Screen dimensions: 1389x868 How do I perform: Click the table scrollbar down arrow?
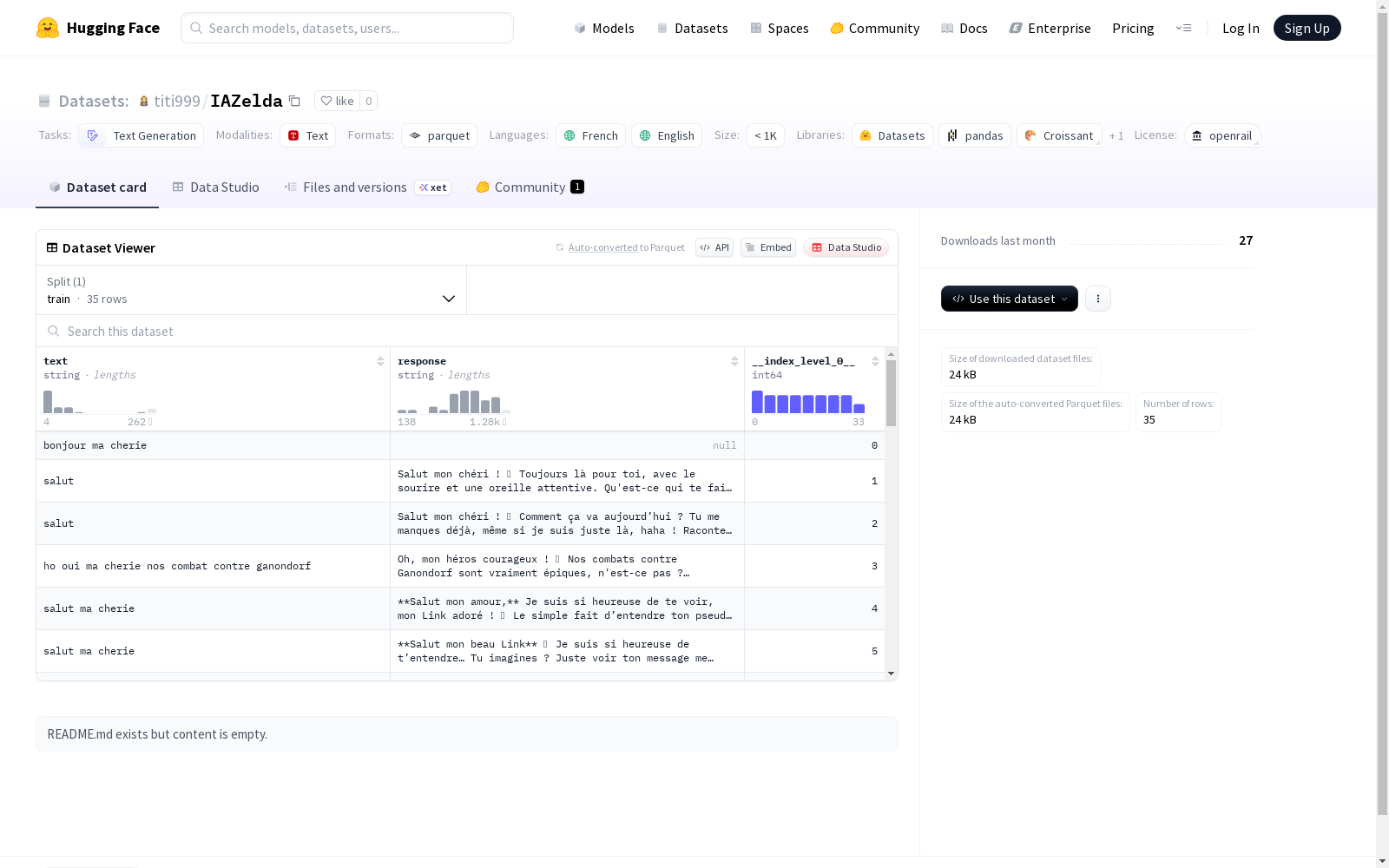coord(891,674)
